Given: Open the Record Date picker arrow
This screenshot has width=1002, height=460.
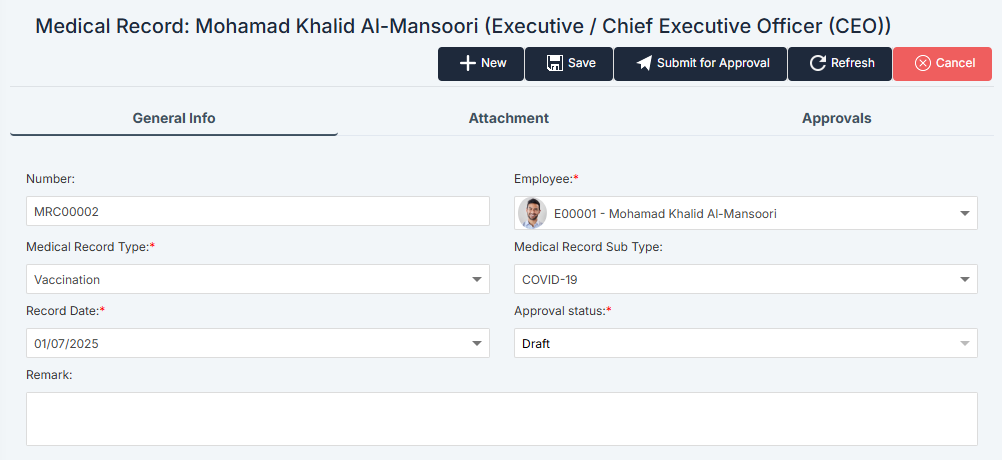Looking at the screenshot, I should (477, 344).
